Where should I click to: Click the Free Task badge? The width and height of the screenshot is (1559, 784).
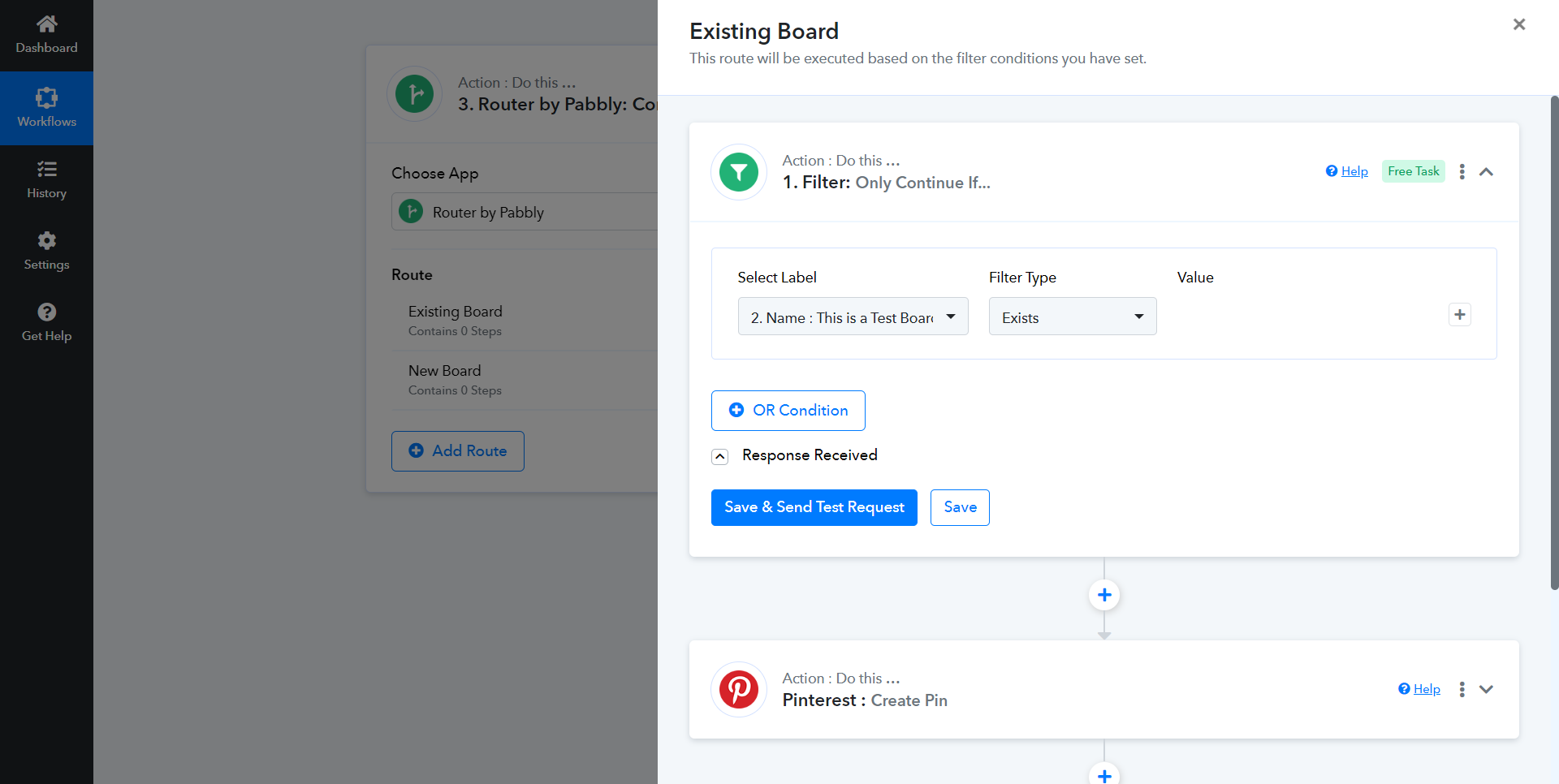(1413, 171)
